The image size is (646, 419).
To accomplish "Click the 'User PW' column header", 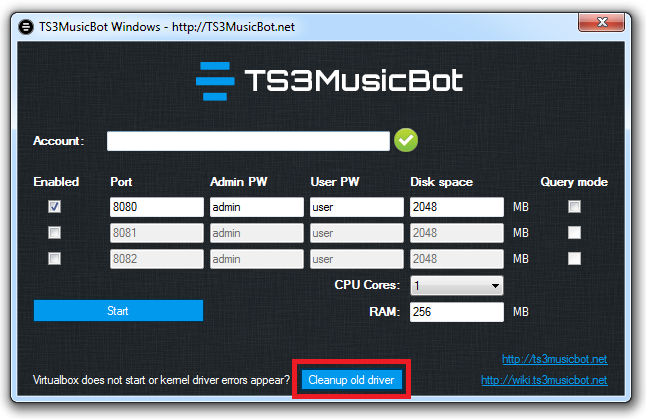I will click(335, 182).
